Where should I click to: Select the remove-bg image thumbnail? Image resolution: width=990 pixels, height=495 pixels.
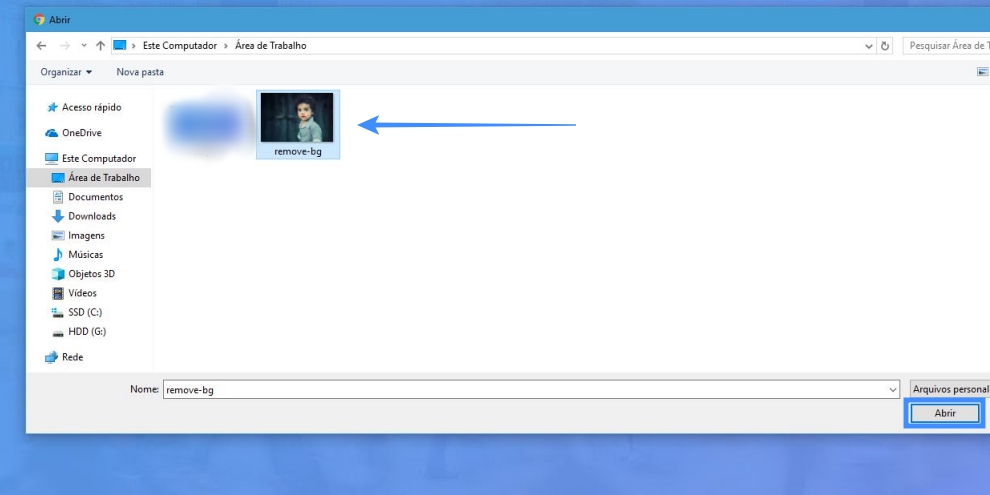pos(297,119)
